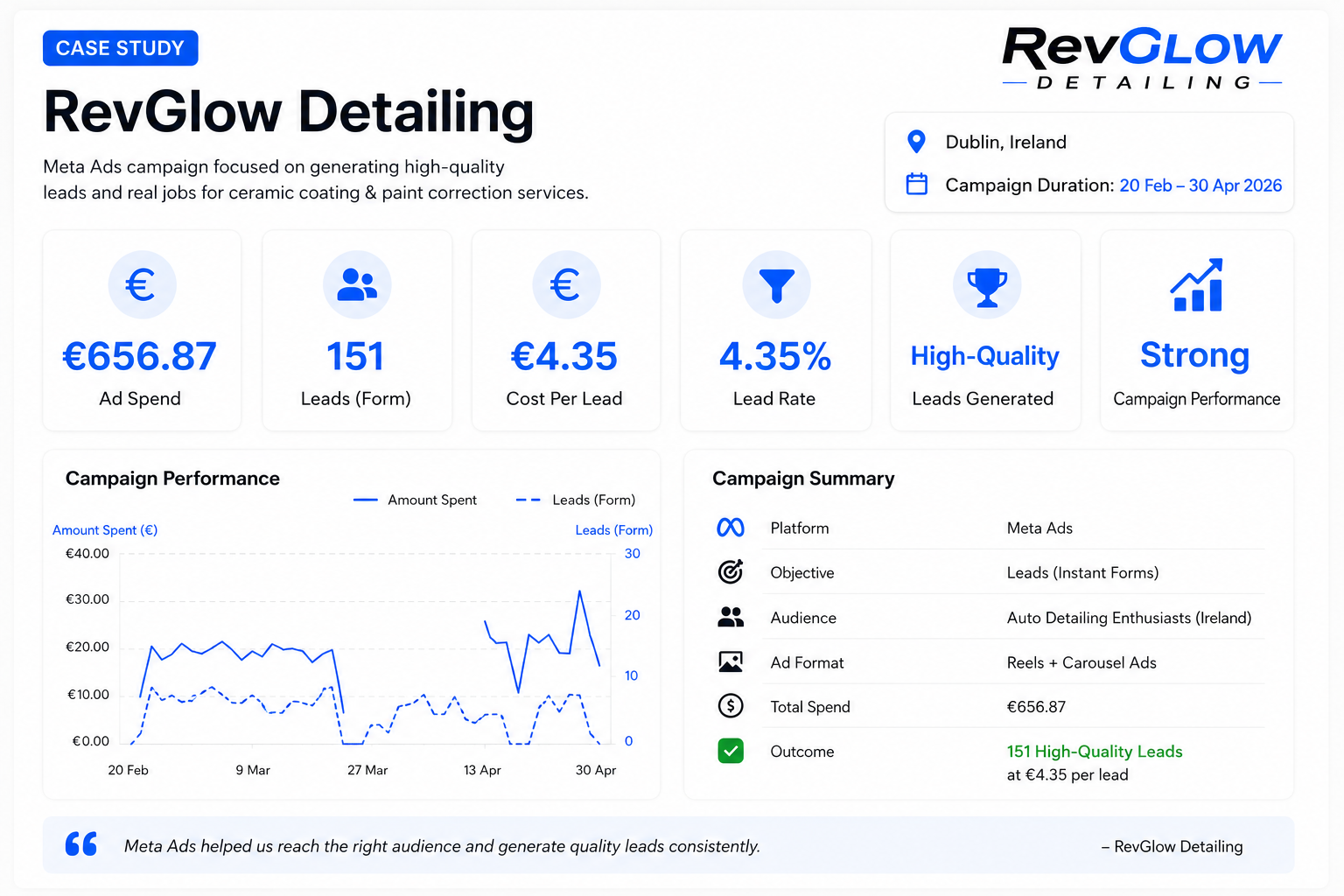The width and height of the screenshot is (1344, 896).
Task: Click the 30 Apr x-axis label
Action: tap(596, 770)
